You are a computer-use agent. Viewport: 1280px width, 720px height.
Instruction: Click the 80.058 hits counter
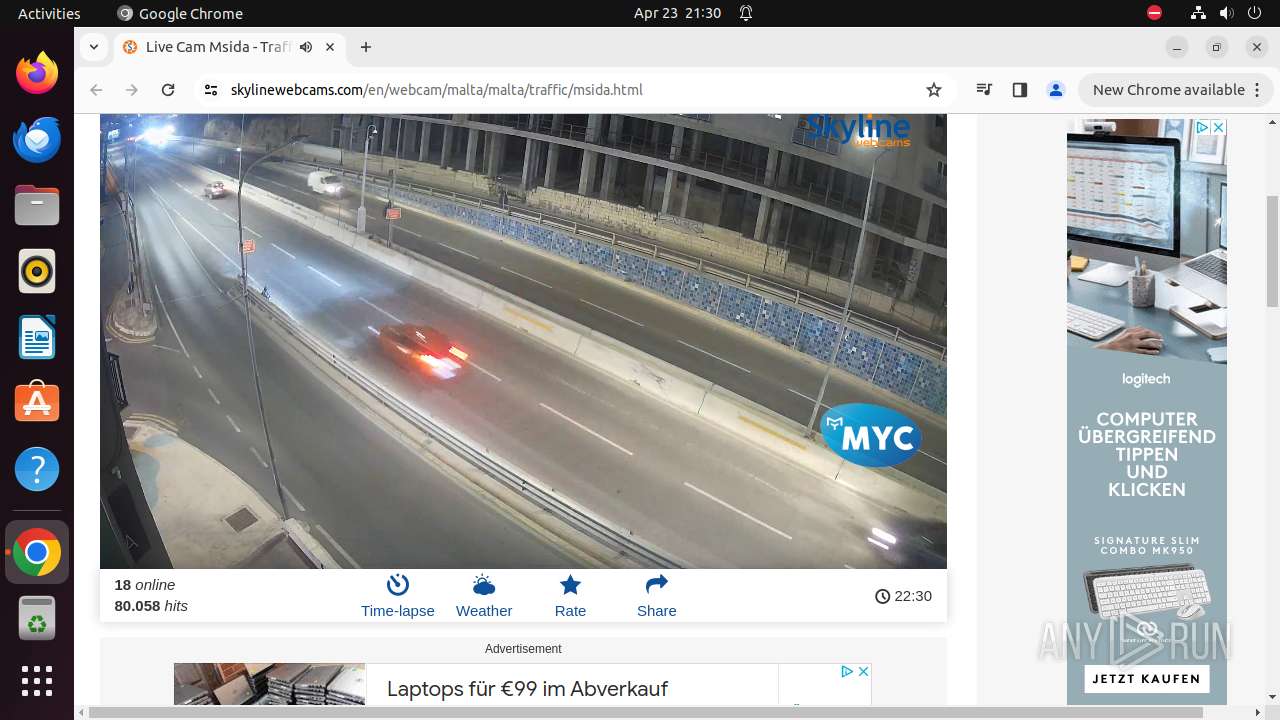151,606
